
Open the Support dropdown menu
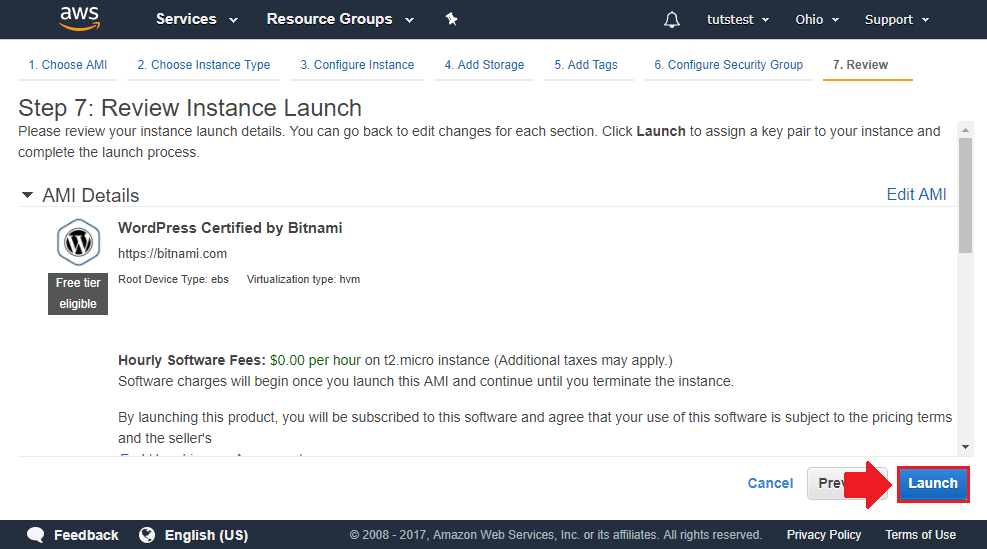(x=896, y=20)
